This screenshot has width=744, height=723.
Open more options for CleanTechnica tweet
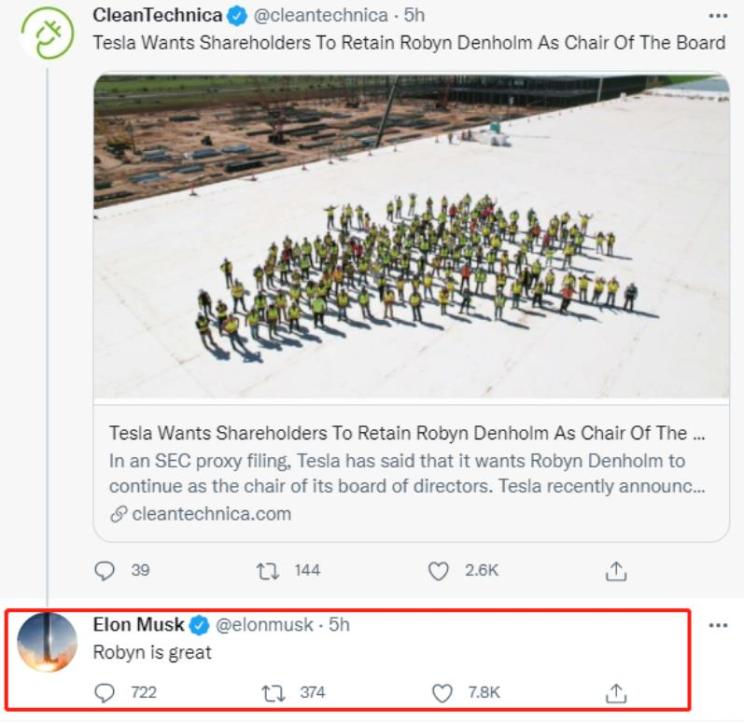click(x=718, y=16)
